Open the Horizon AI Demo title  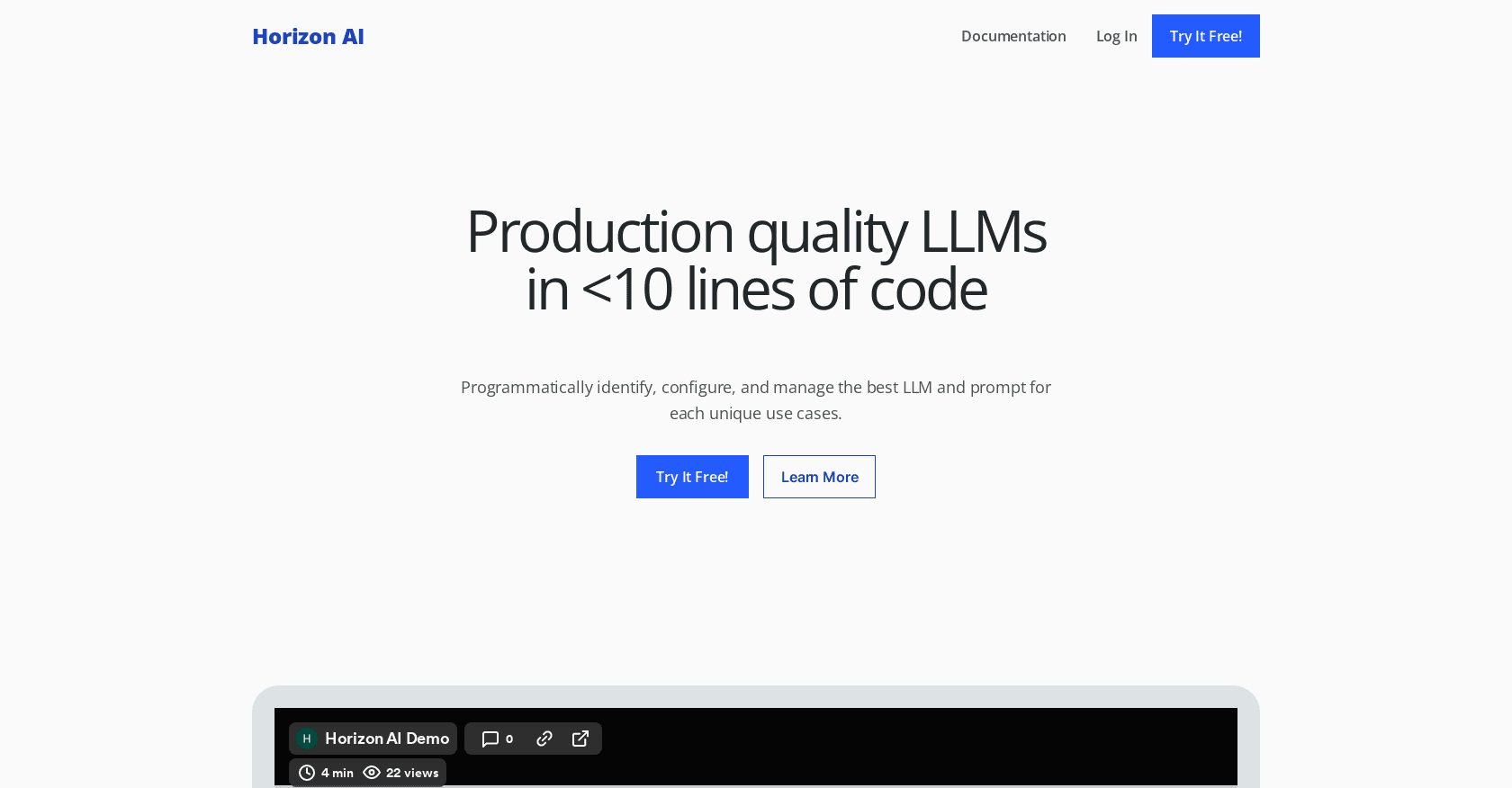pos(387,739)
